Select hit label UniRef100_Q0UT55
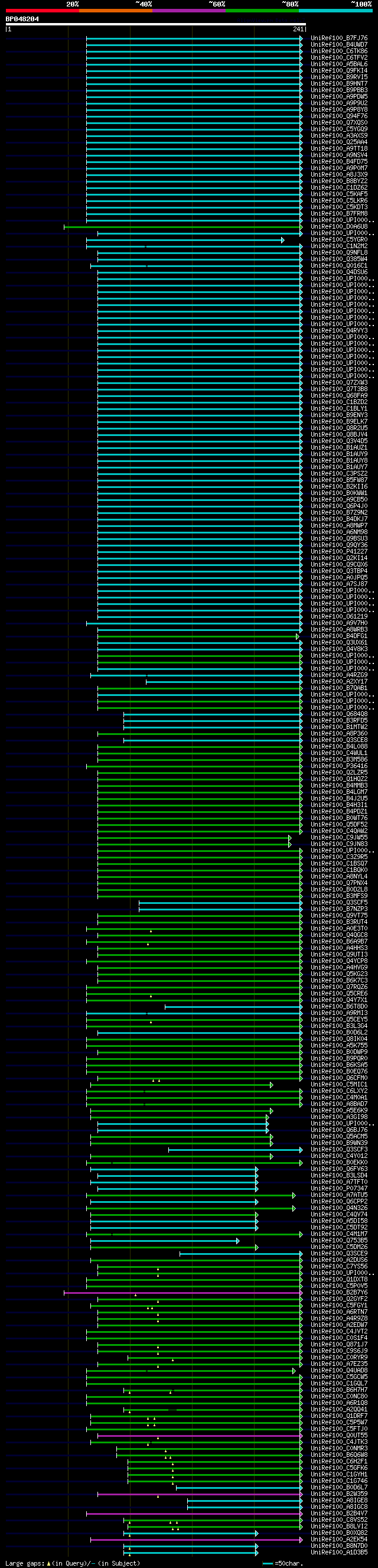 click(339, 1435)
